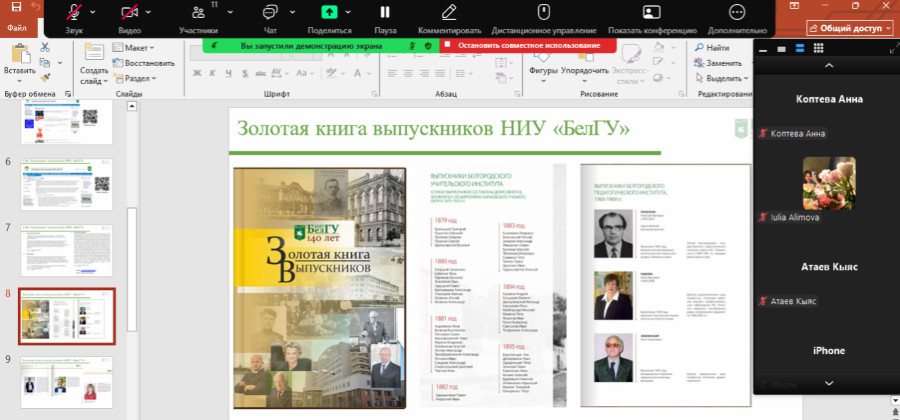Toggle strikethrough abc formatting
This screenshot has height=420, width=900.
(261, 73)
